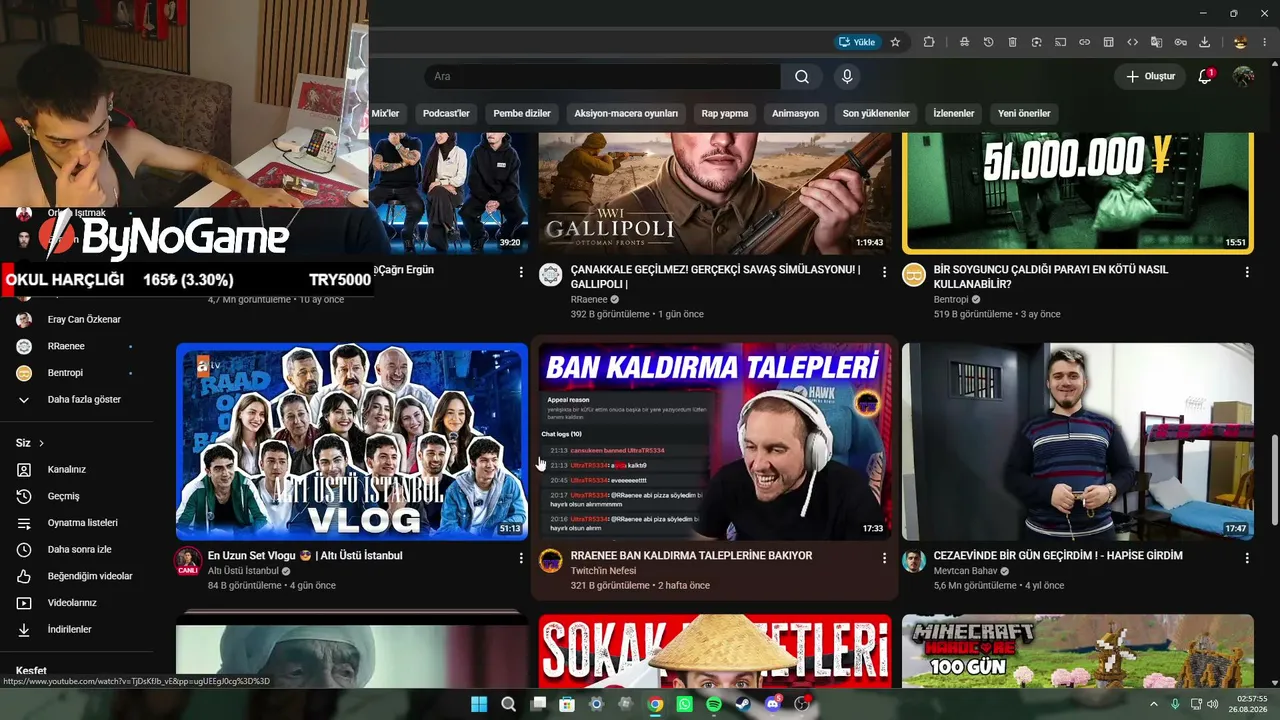Select the Aksiyon-macera oyunları chip
The image size is (1280, 720).
[626, 113]
